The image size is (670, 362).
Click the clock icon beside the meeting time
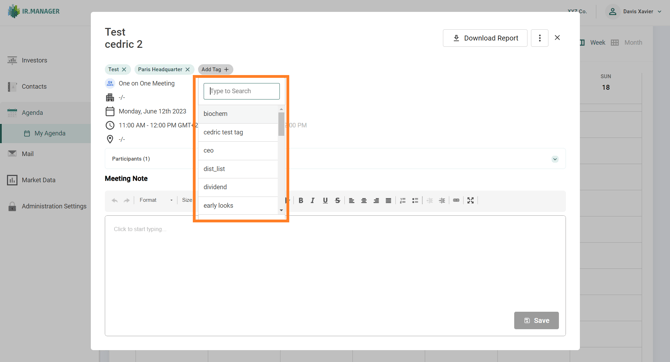[110, 125]
